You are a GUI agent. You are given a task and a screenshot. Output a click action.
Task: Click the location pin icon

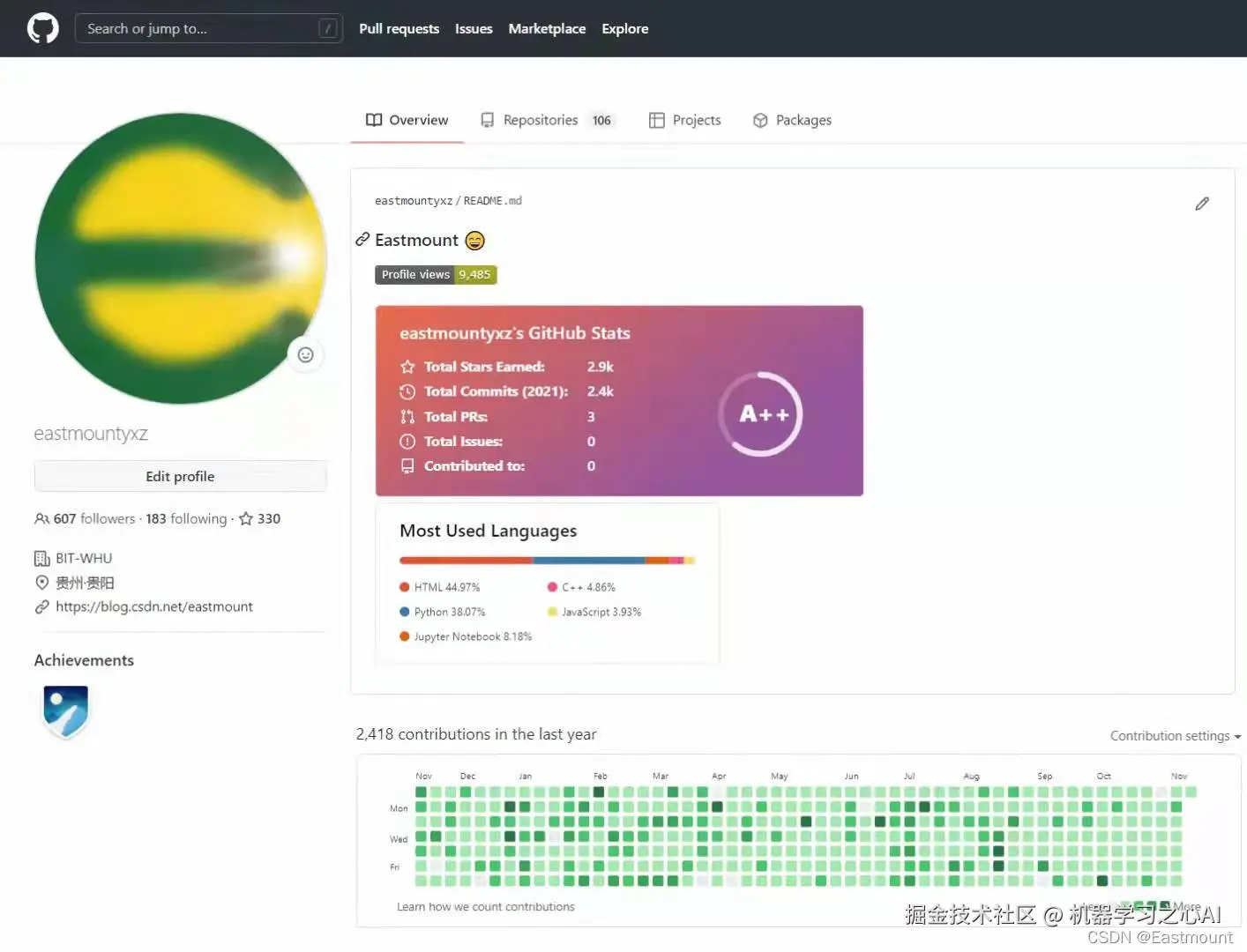[x=41, y=583]
